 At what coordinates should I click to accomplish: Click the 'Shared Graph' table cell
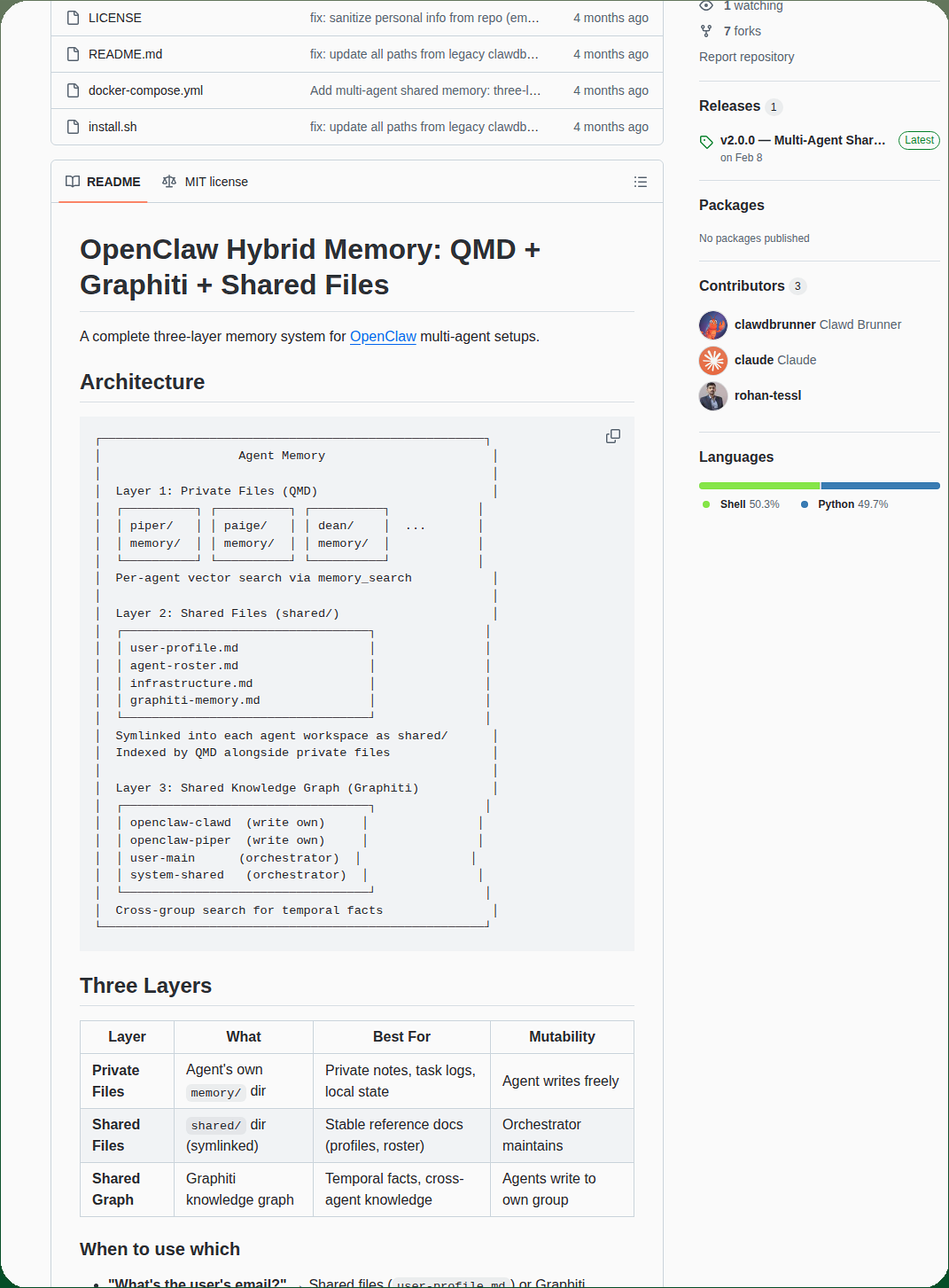click(127, 1190)
